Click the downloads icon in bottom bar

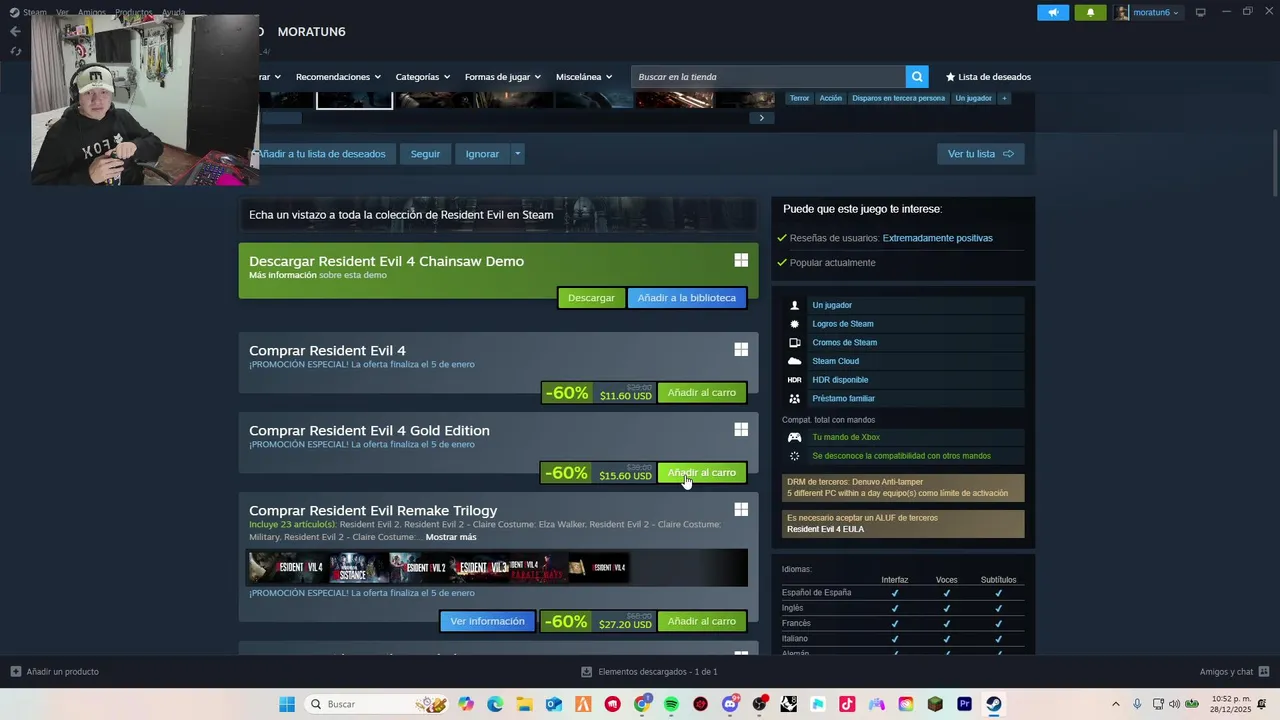(x=587, y=672)
